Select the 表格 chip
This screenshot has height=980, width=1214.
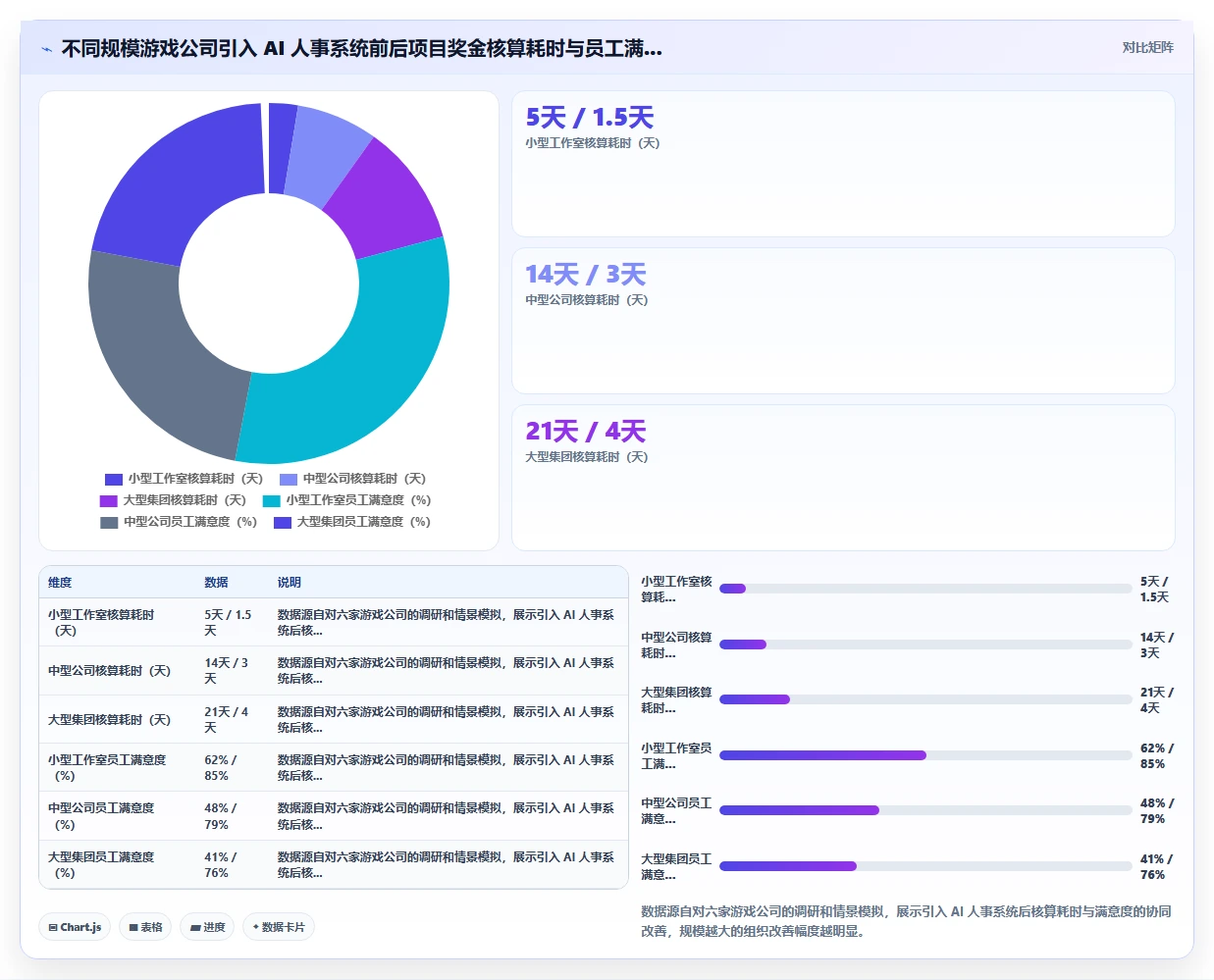click(145, 927)
